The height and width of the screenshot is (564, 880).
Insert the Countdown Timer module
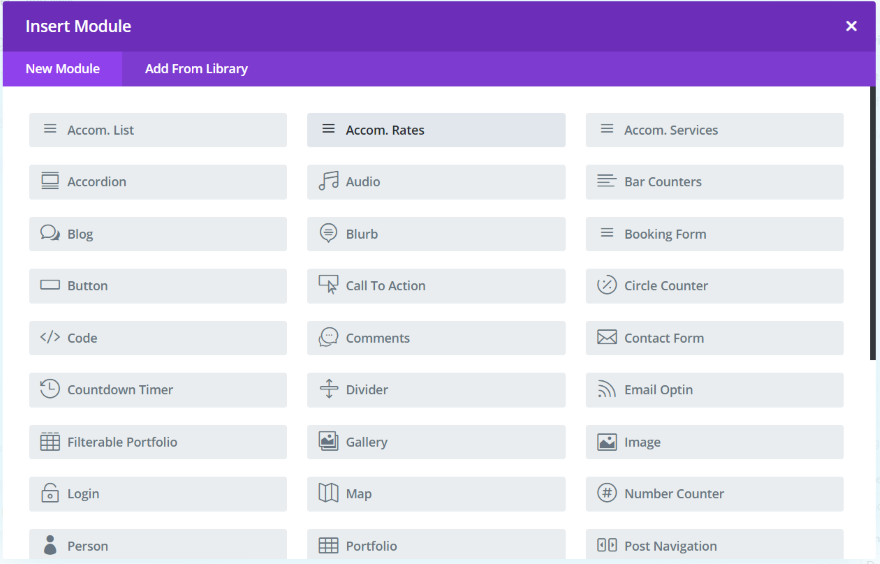tap(158, 390)
